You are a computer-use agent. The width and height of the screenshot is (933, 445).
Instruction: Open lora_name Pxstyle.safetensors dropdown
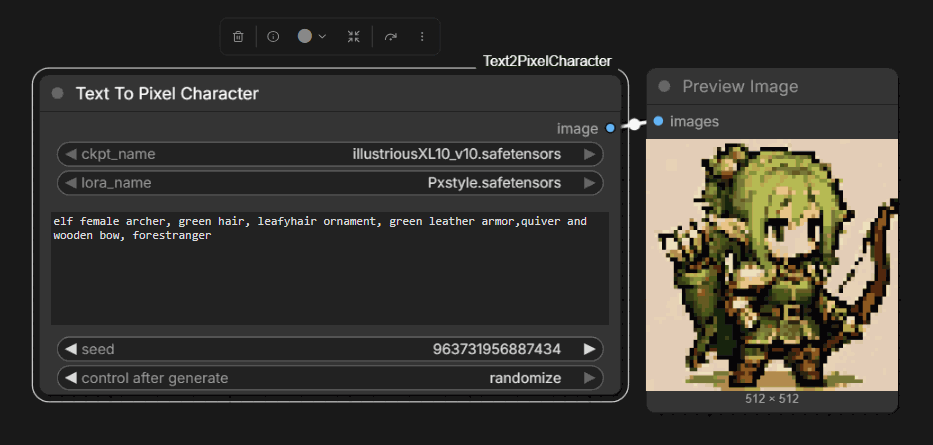pos(330,183)
